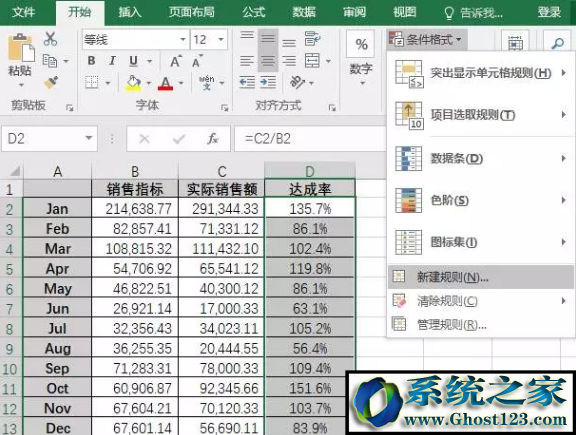Screen dimensions: 576x435
Task: Click the Find search magnifier icon
Action: [x=558, y=43]
